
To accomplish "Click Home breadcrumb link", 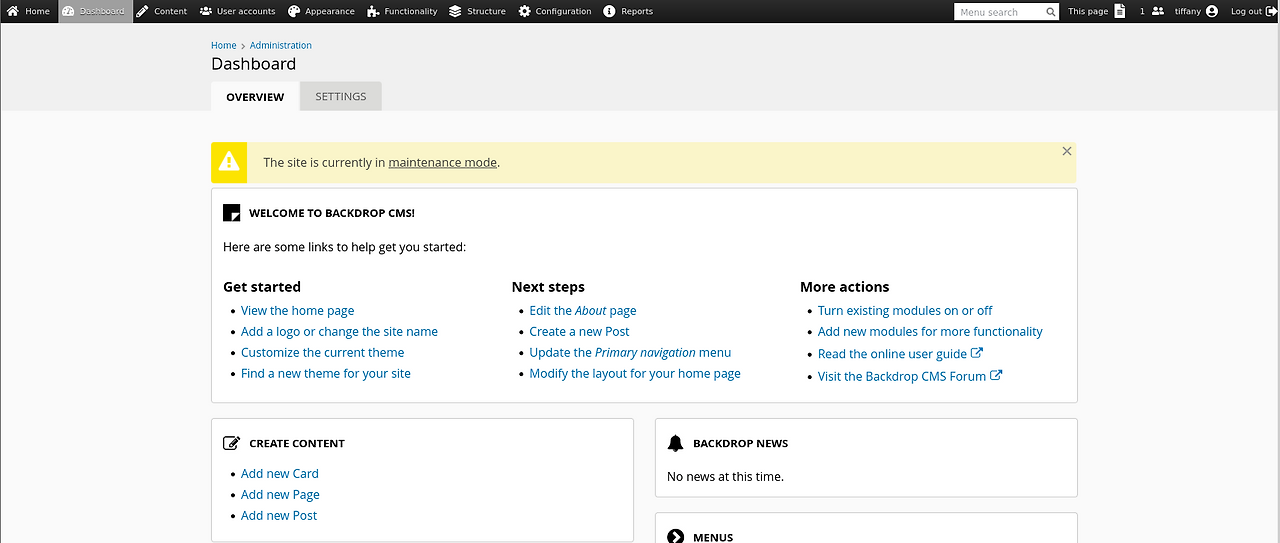I will (x=224, y=45).
